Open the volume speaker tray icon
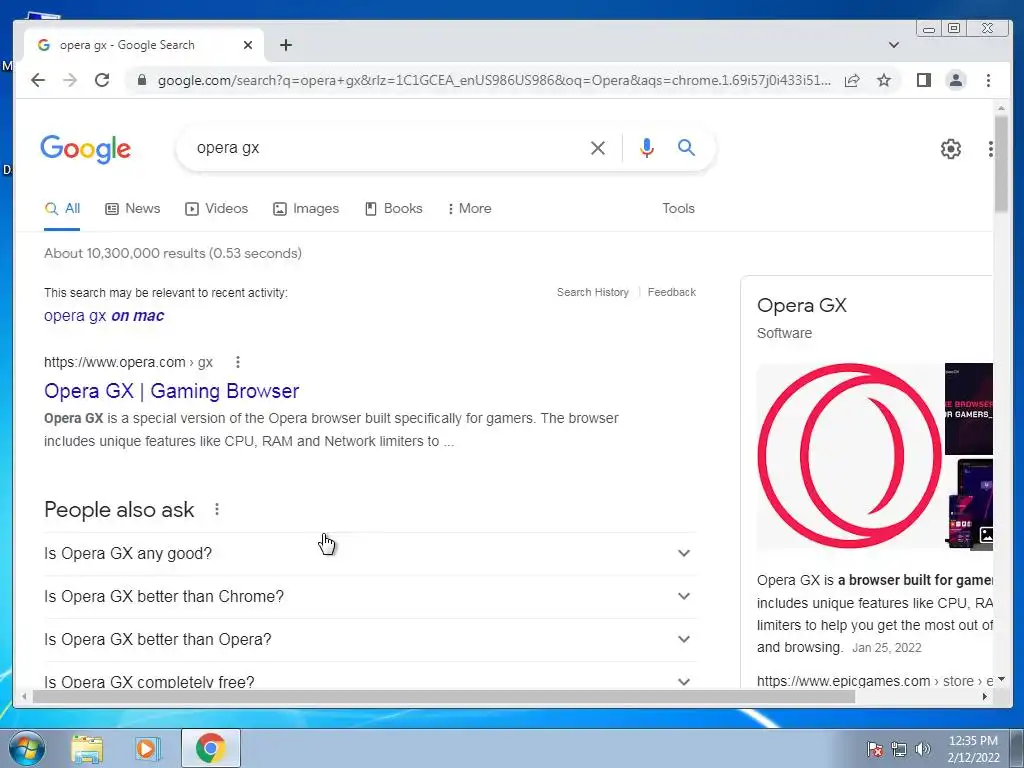The image size is (1024, 768). (922, 749)
